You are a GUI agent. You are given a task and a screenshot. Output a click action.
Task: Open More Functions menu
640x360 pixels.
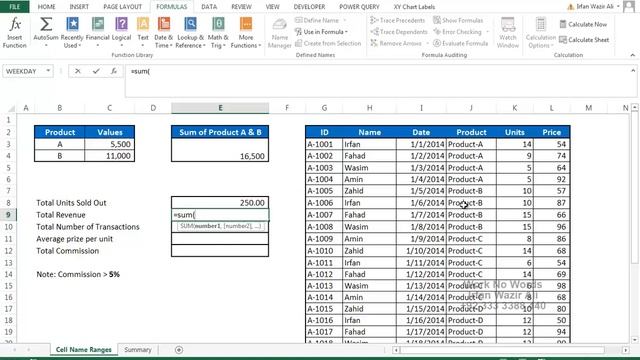(x=246, y=33)
